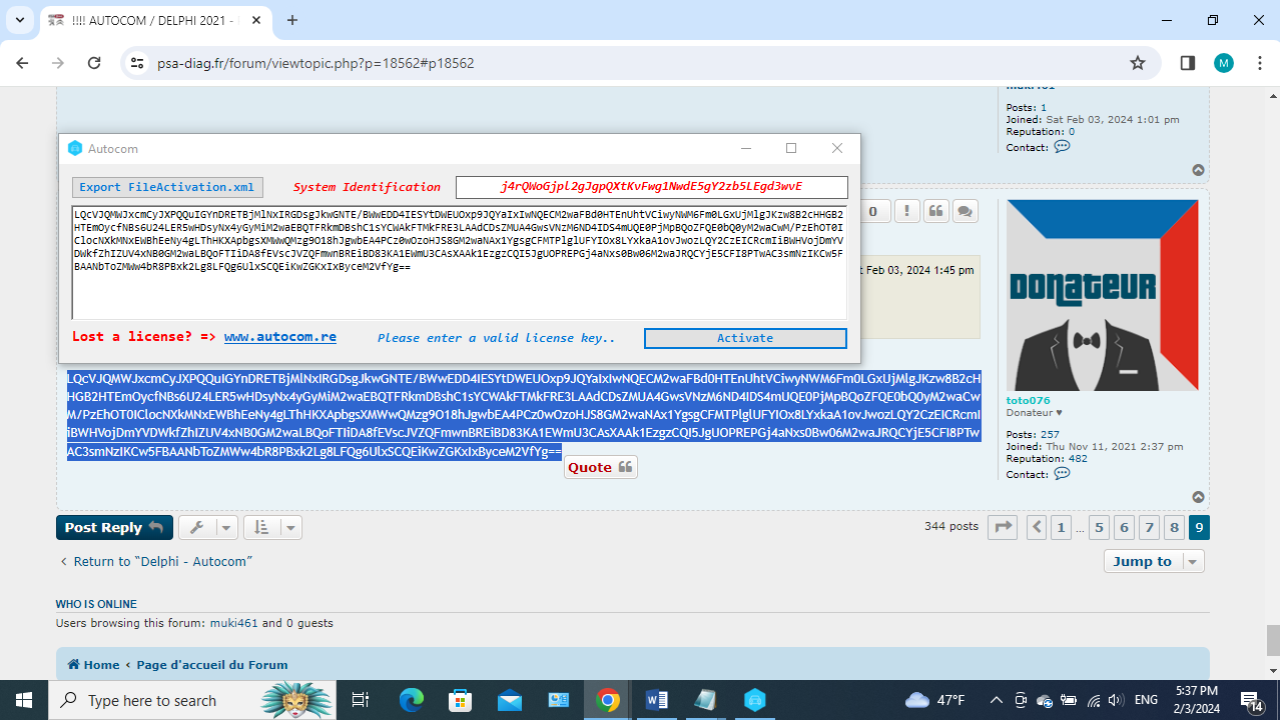Screen dimensions: 1280x720
Task: Bookmark this page with the star icon
Action: coord(1137,63)
